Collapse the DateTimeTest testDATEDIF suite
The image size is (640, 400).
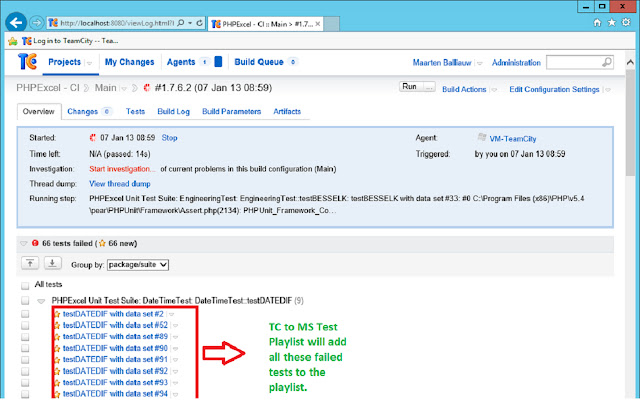coord(41,301)
